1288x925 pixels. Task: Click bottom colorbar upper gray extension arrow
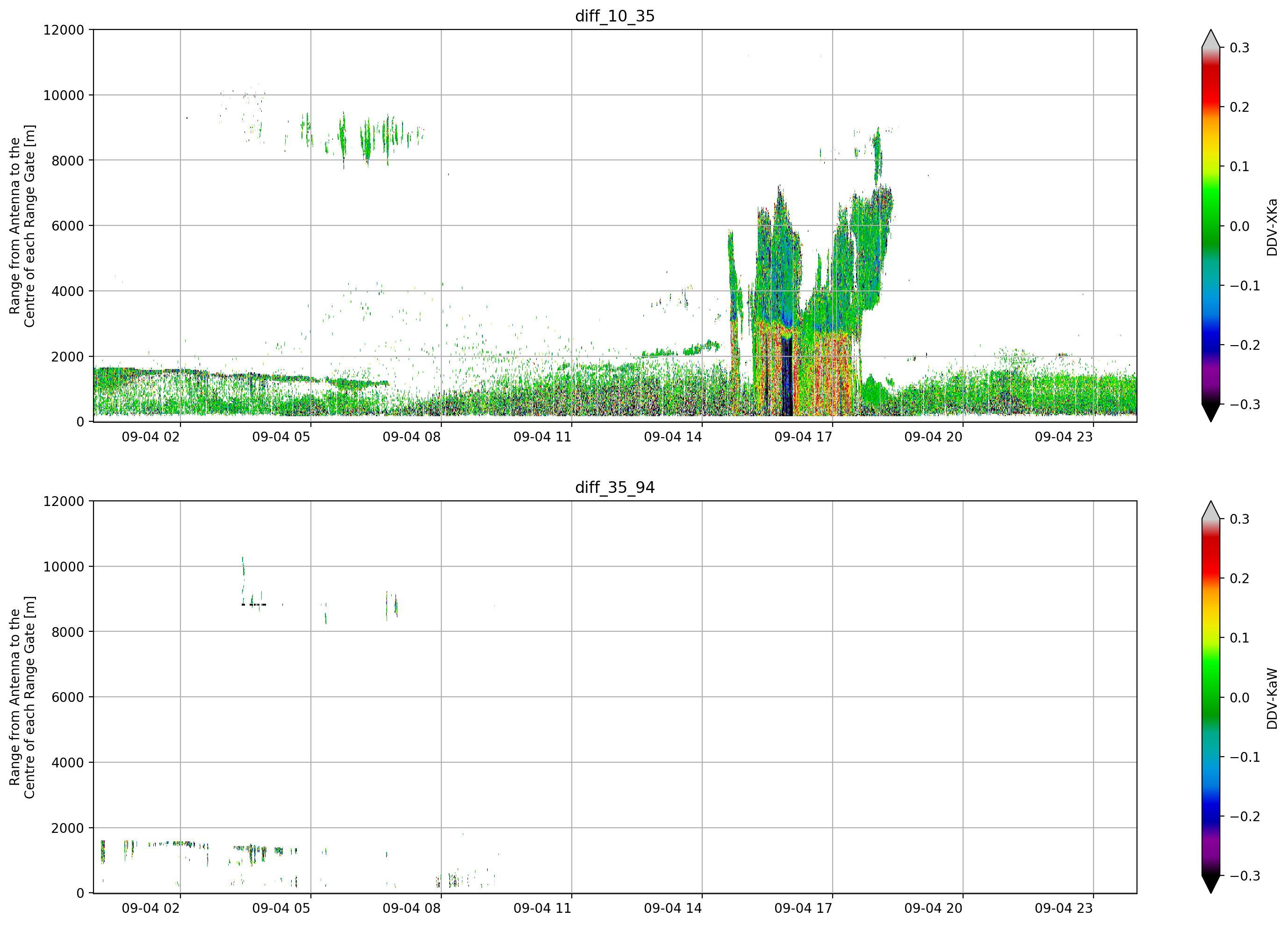(1211, 510)
